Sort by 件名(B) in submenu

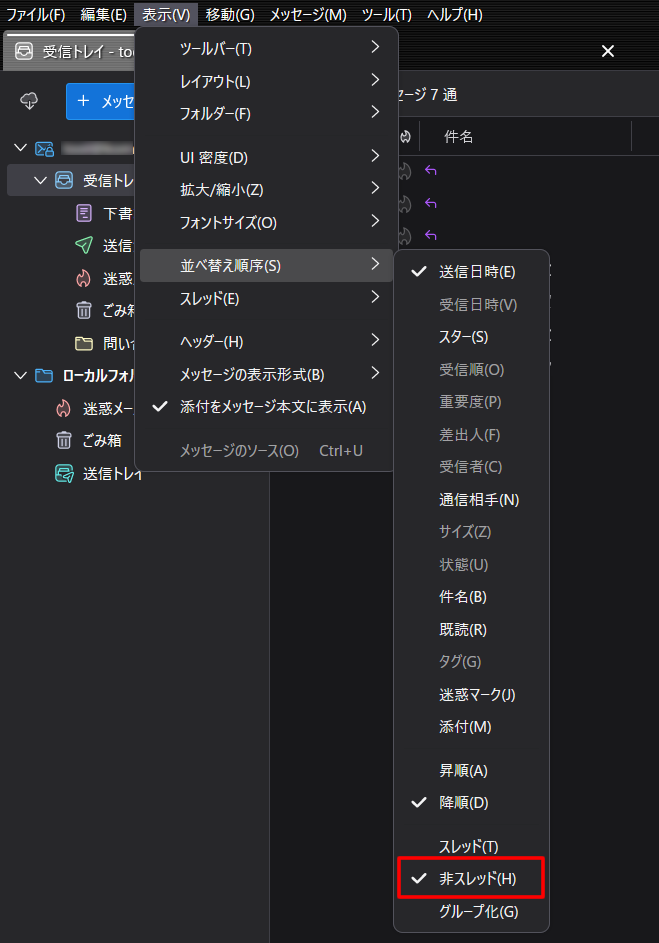(463, 597)
